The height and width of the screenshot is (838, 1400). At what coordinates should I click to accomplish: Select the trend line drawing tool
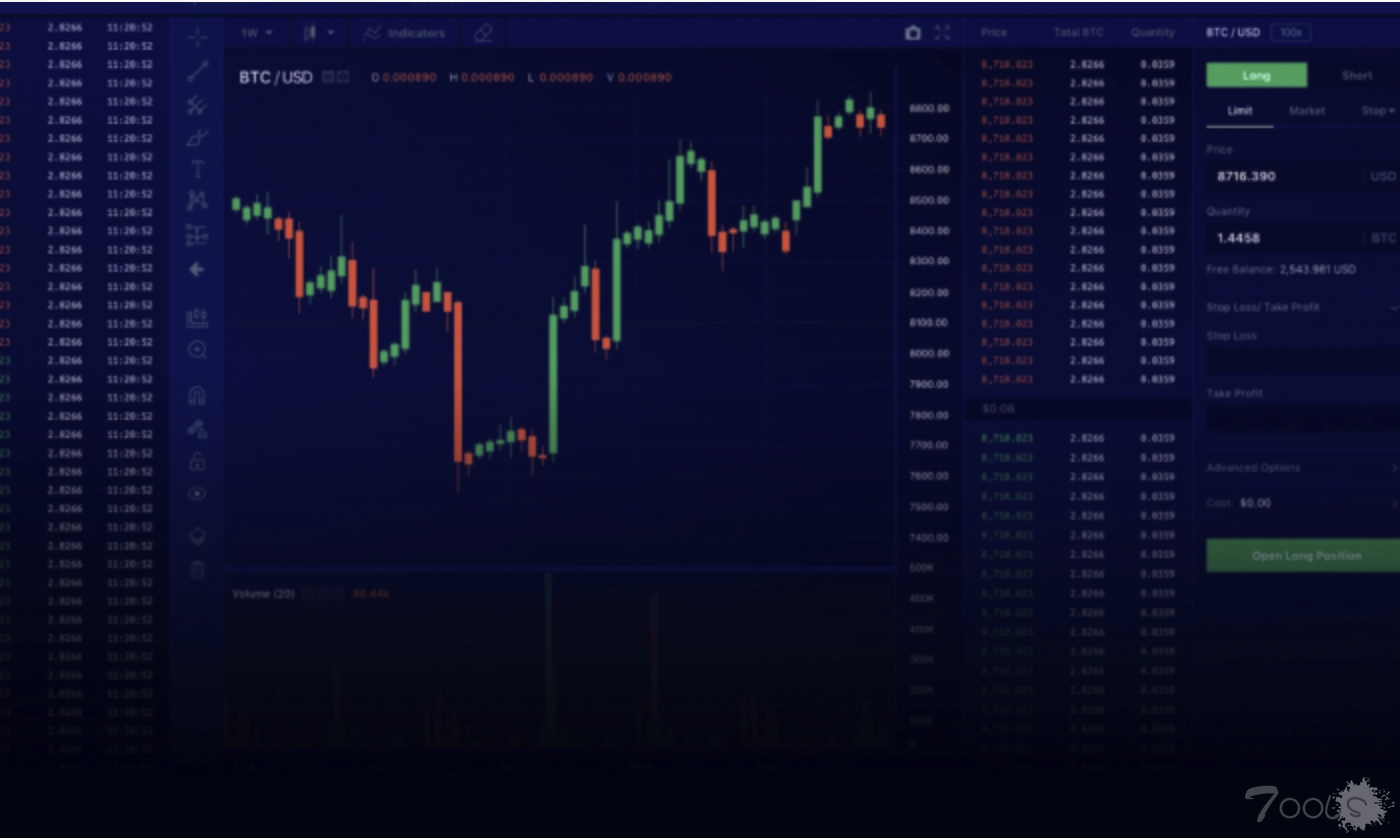[x=197, y=71]
